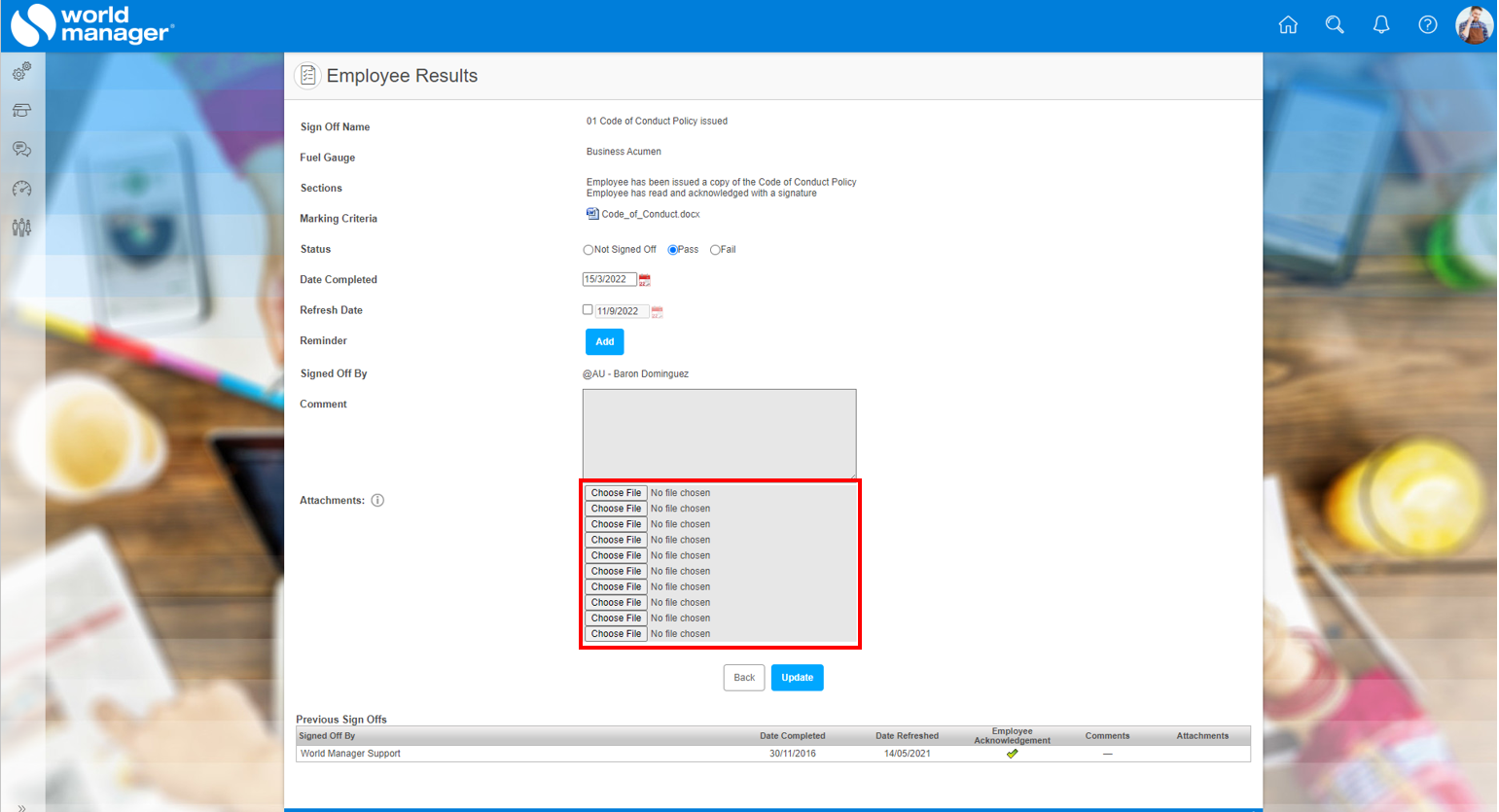Click the home icon in top bar
1499x812 pixels.
point(1288,25)
